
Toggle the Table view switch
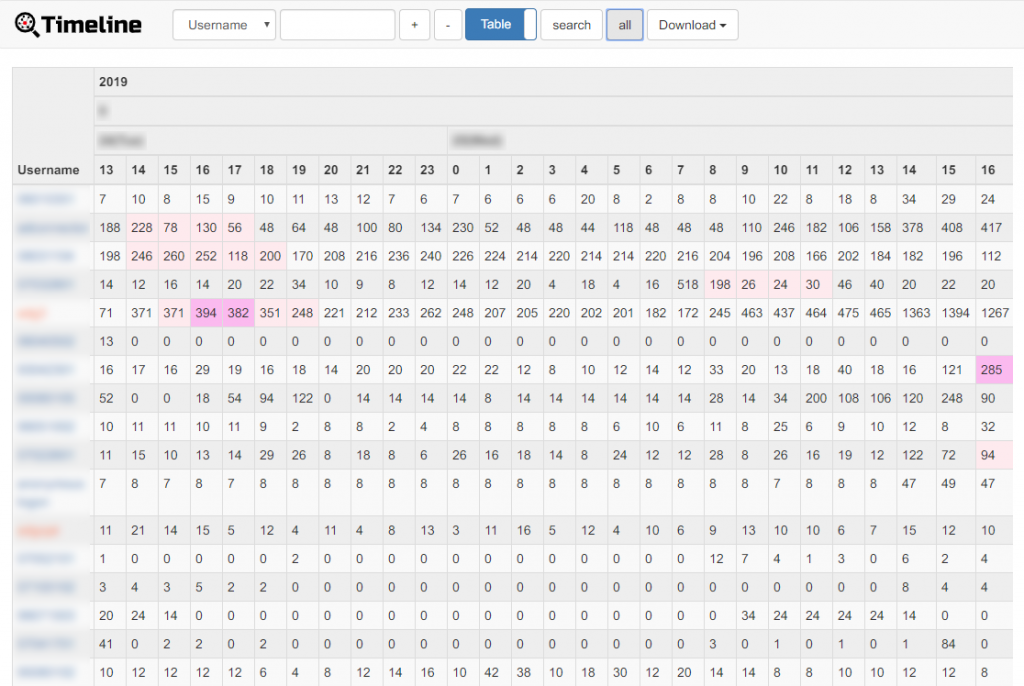click(x=501, y=25)
